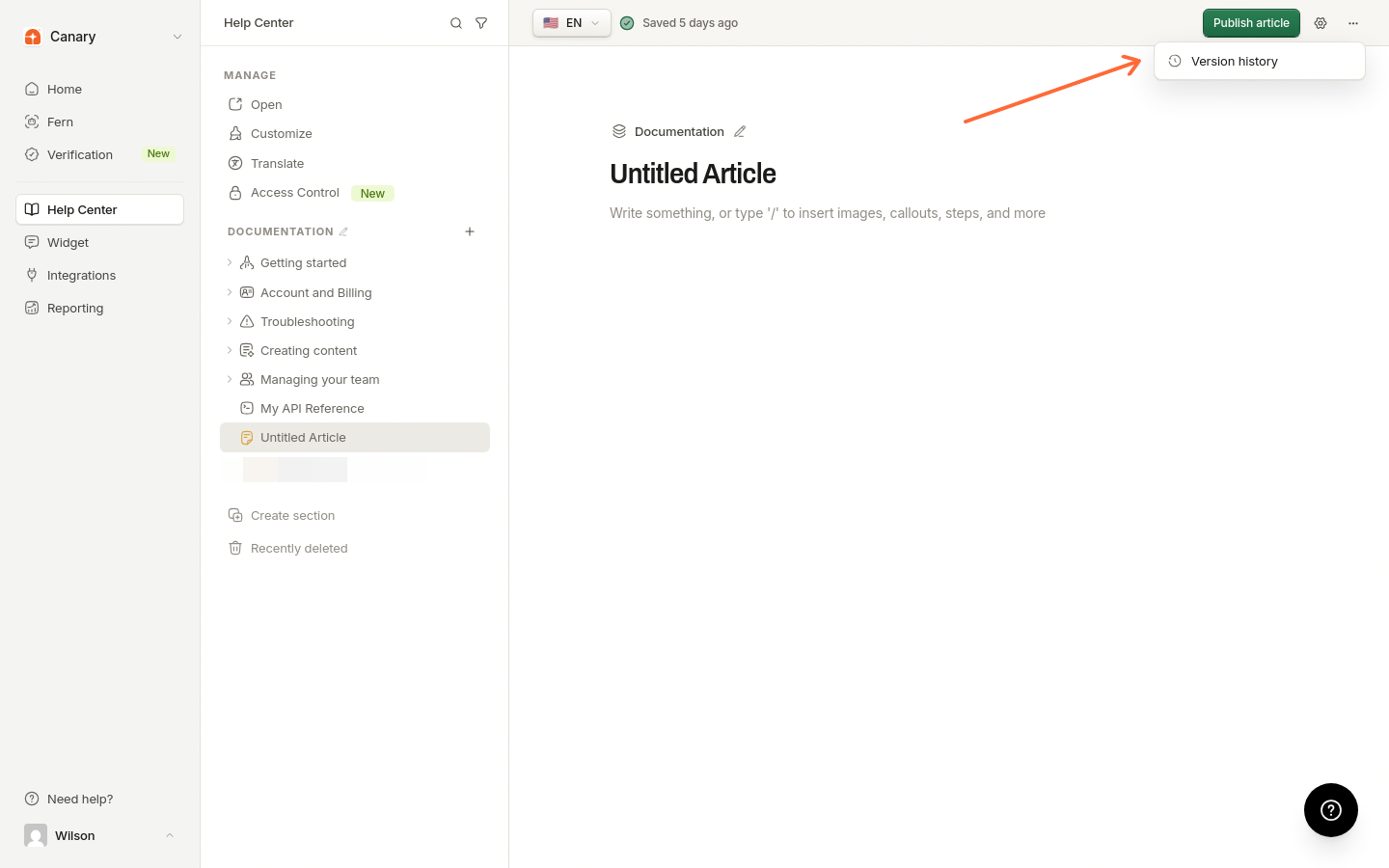Click the article body placeholder text
This screenshot has width=1389, height=868.
pyautogui.click(x=828, y=213)
